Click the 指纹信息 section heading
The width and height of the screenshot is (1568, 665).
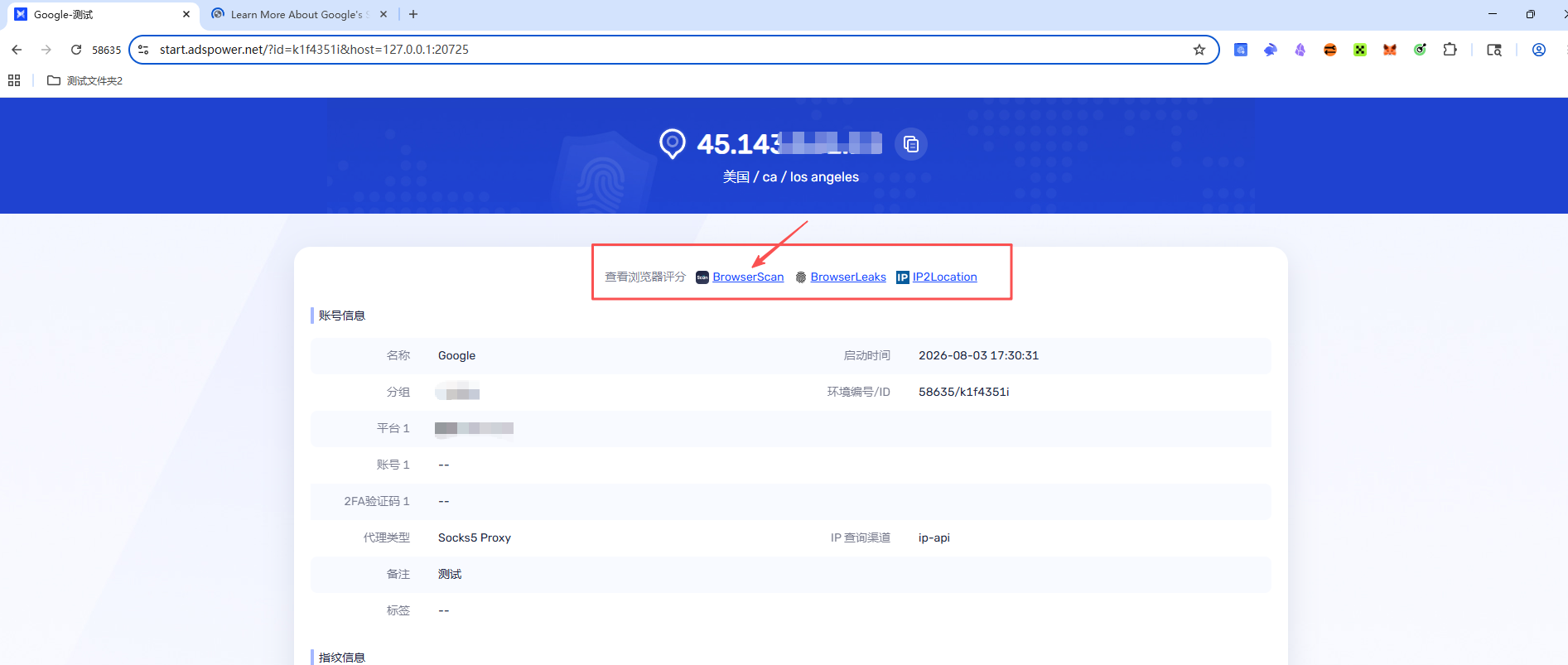pos(341,658)
